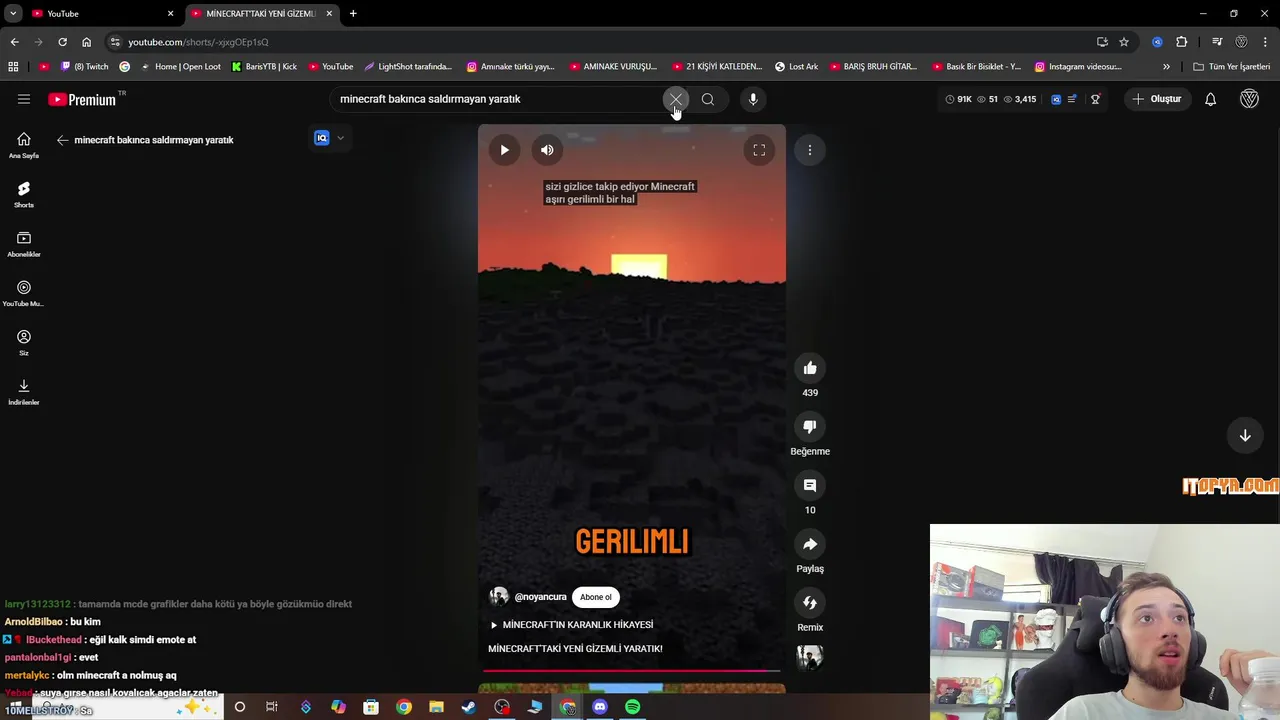1280x720 pixels.
Task: Open Microsoft Store from the taskbar
Action: click(x=371, y=707)
